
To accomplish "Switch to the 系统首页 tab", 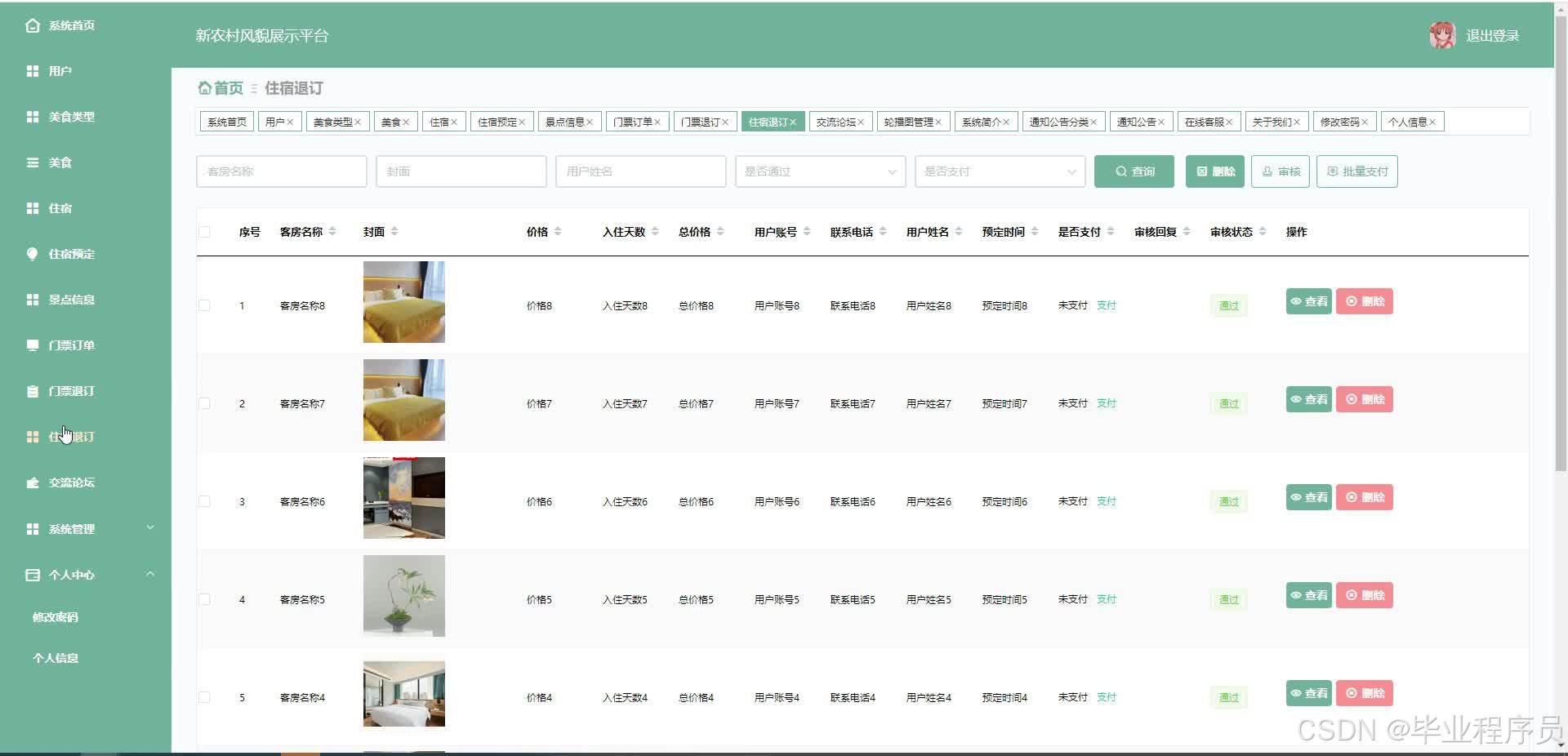I will (x=227, y=122).
